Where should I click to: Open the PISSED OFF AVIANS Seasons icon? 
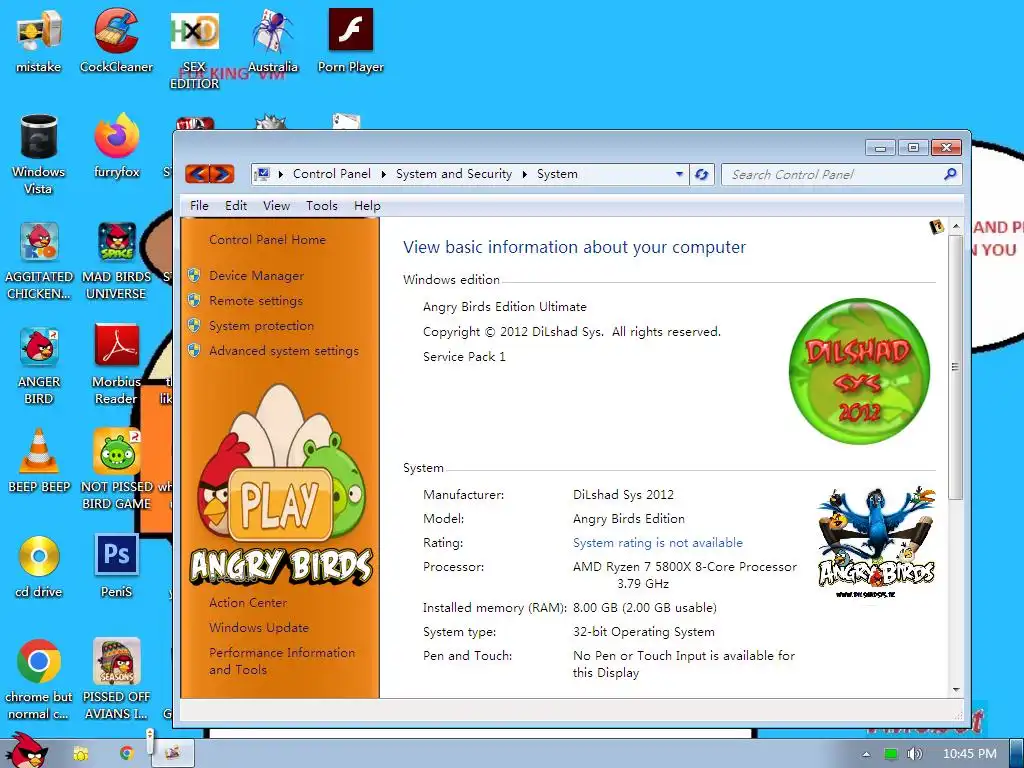tap(116, 679)
